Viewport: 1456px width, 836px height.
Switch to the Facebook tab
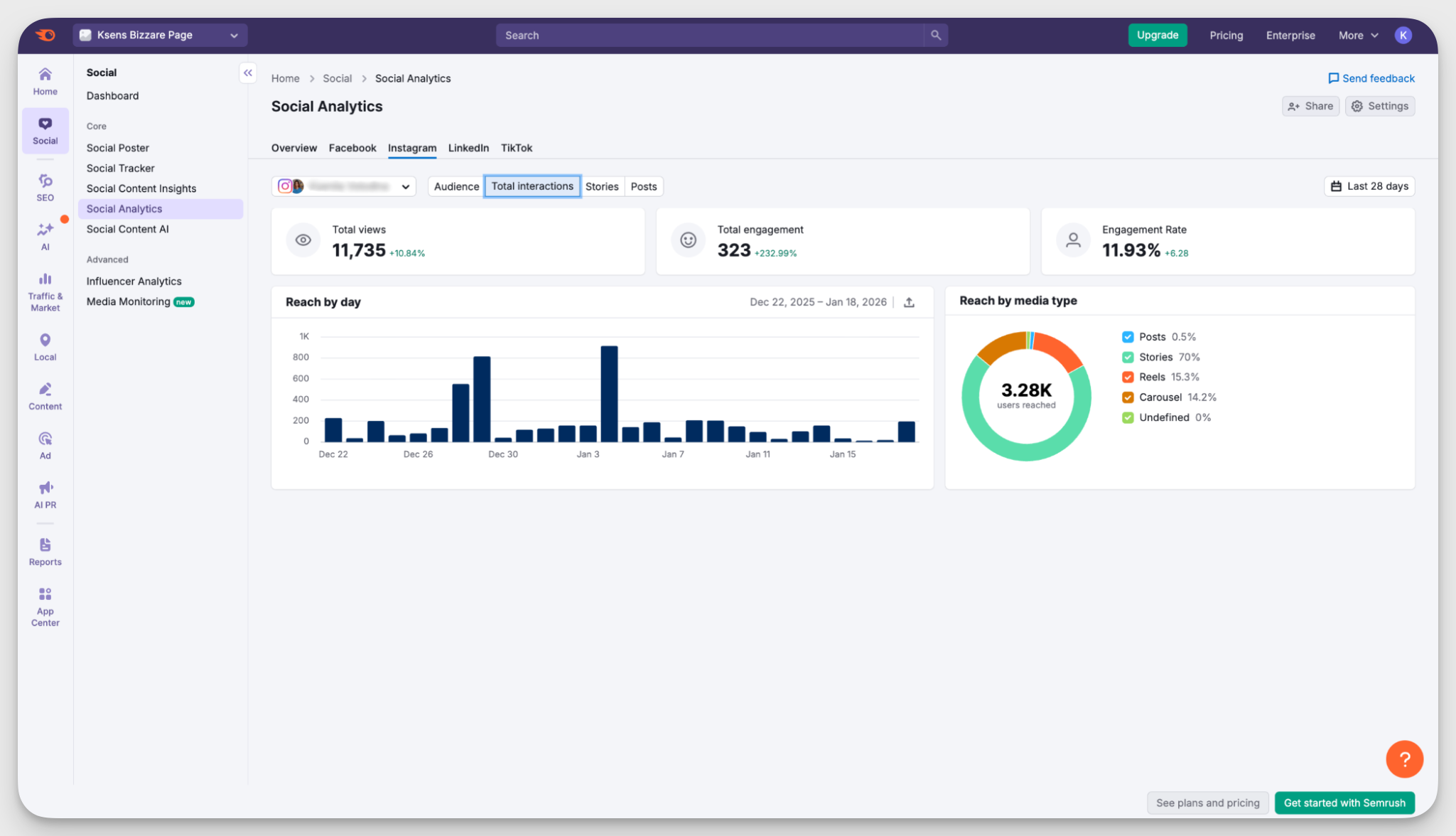coord(352,148)
